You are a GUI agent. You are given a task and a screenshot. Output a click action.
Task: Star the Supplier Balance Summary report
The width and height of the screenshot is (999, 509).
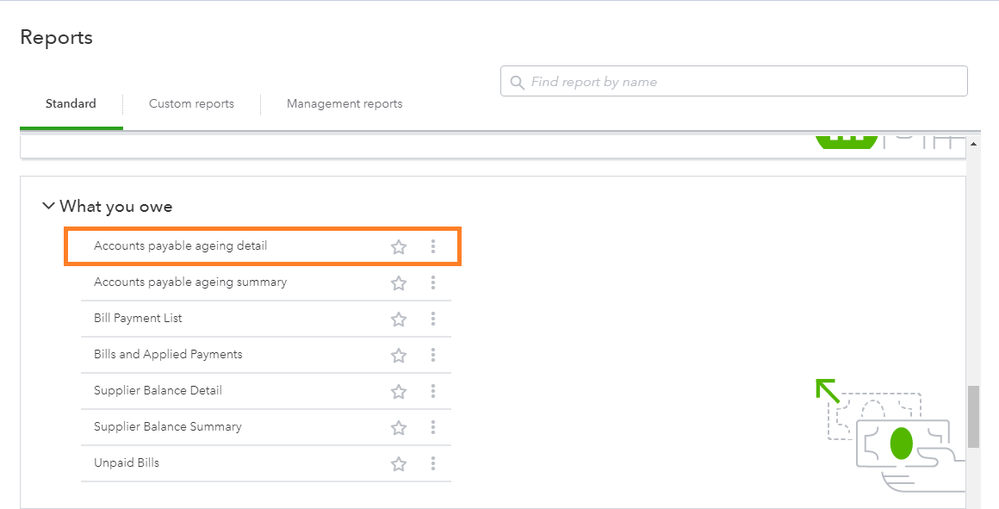(x=399, y=427)
